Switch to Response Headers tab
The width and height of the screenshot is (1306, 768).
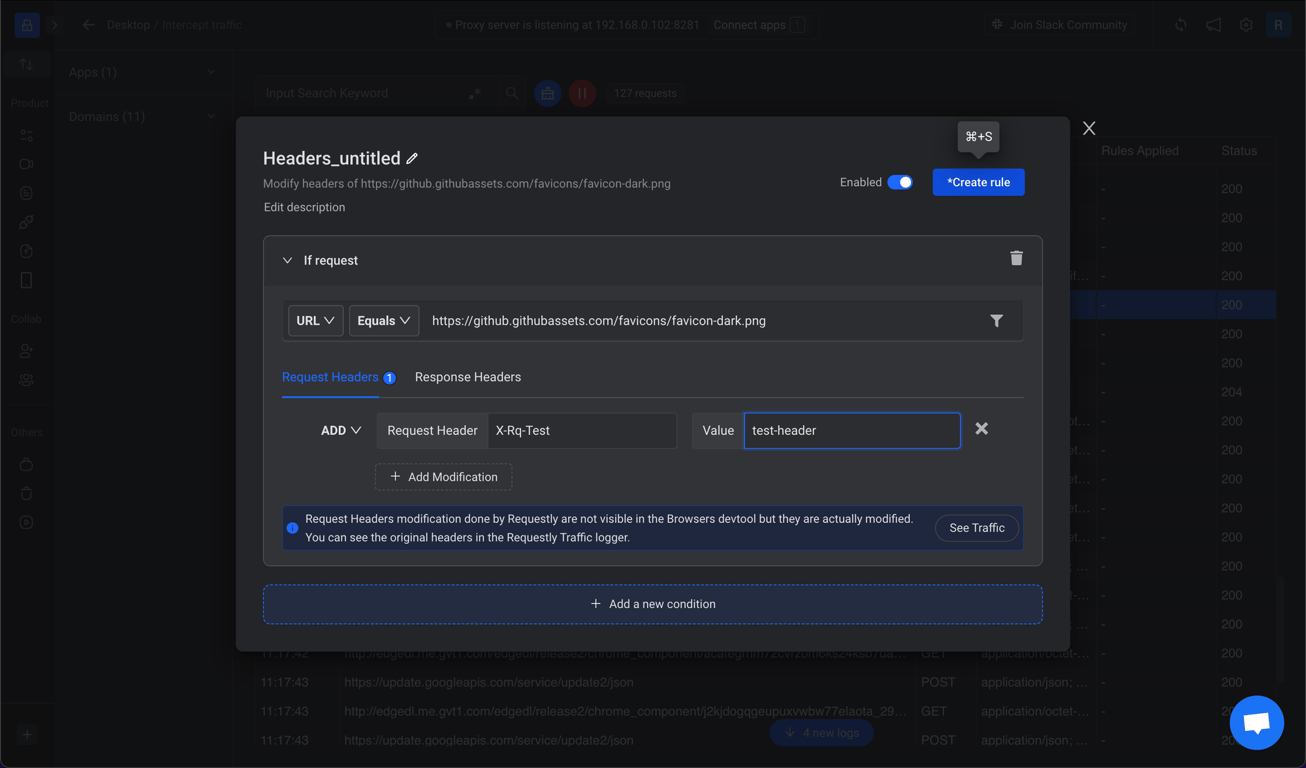click(468, 377)
